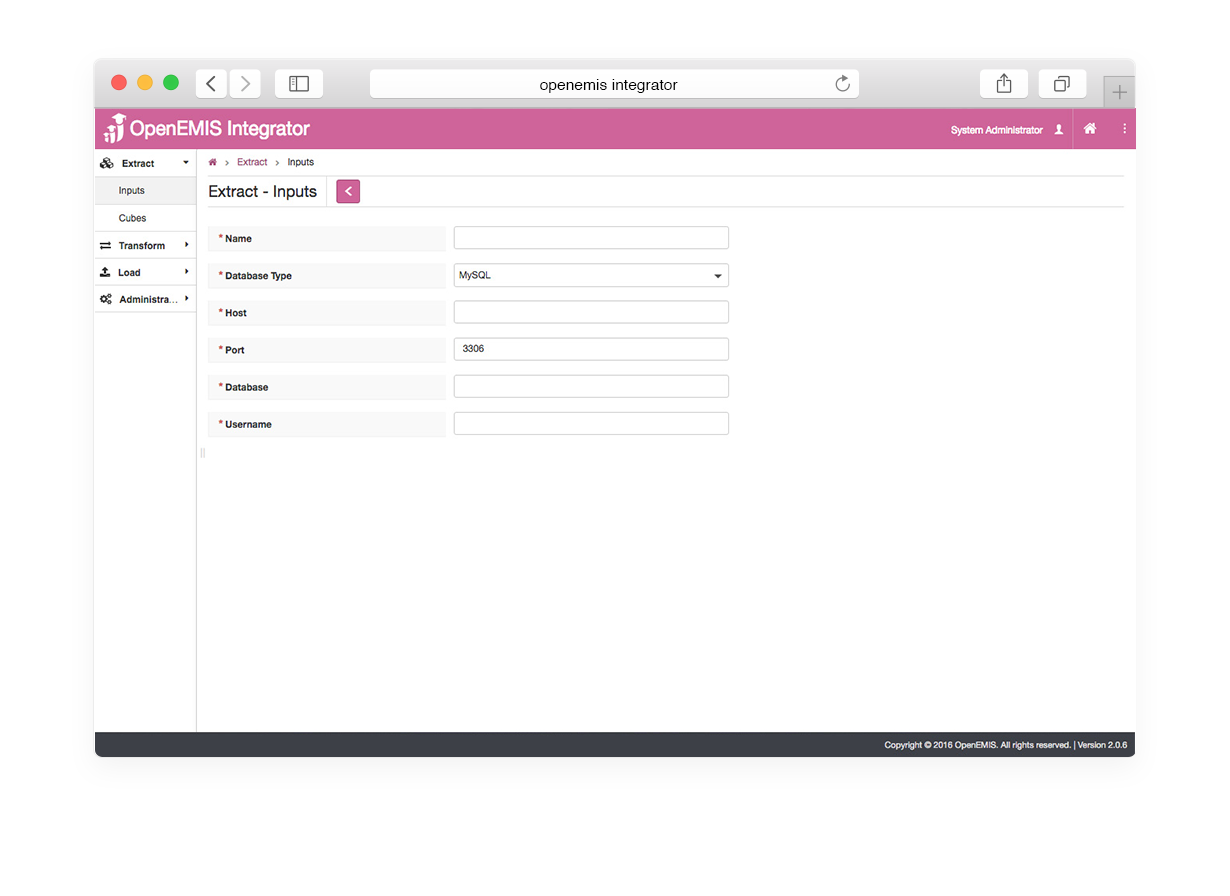Open the Administration sidebar section

(x=146, y=299)
